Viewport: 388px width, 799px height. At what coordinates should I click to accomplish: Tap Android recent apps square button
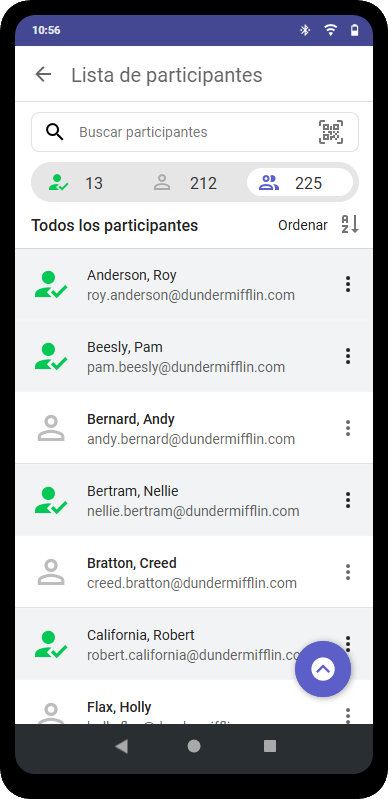click(270, 746)
